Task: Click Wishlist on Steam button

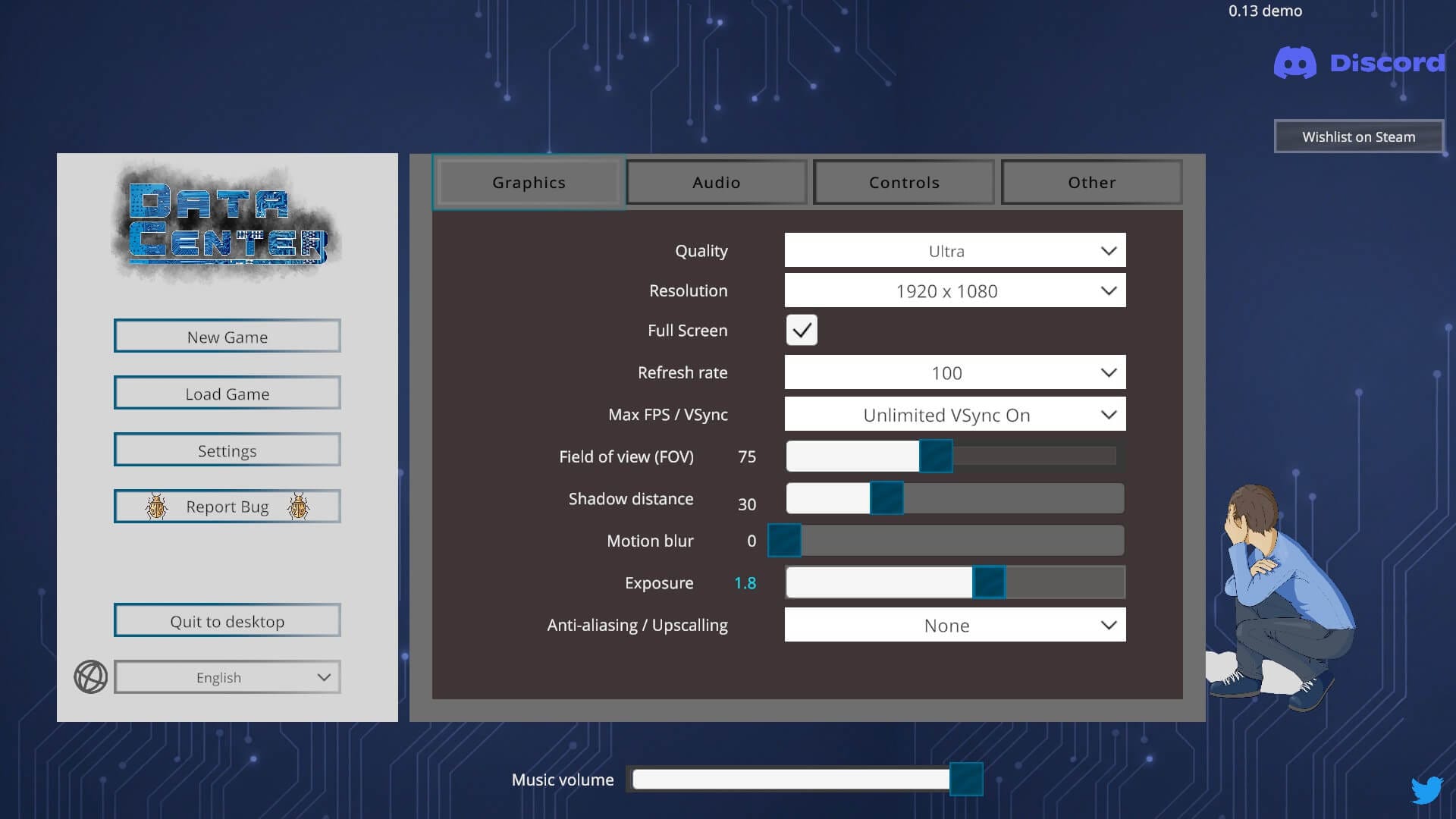Action: click(1358, 136)
